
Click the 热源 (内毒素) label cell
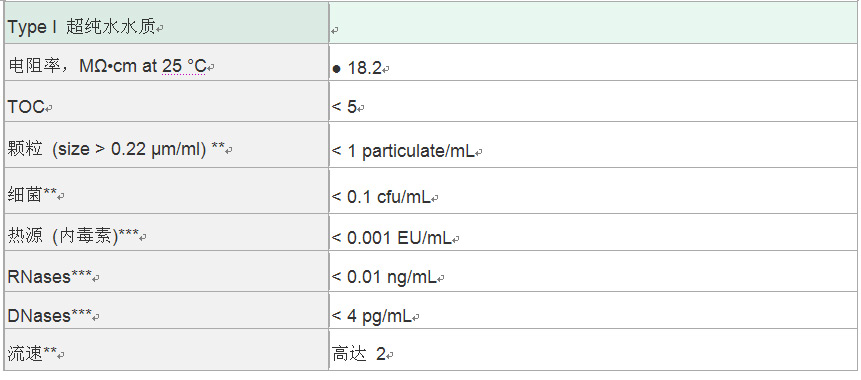pyautogui.click(x=167, y=232)
